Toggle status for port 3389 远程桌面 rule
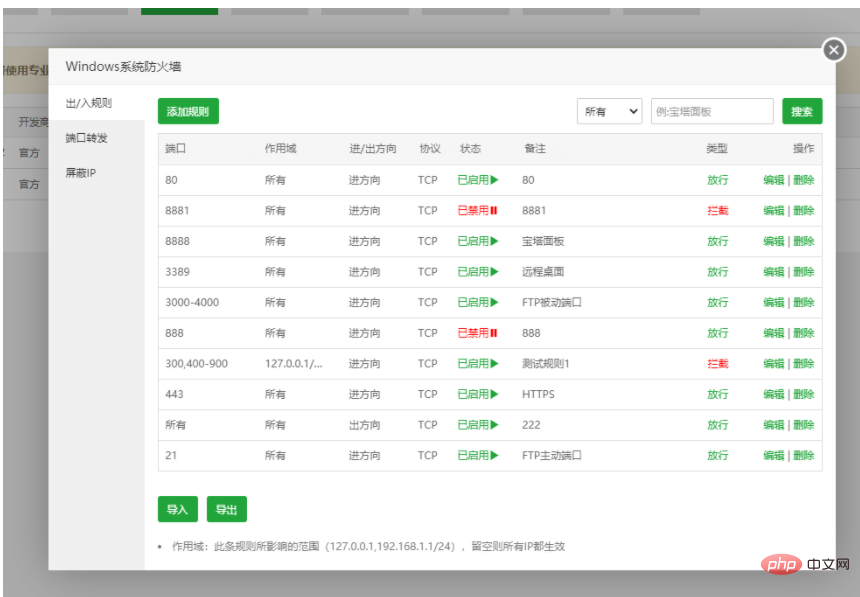The width and height of the screenshot is (860, 597). pos(478,272)
